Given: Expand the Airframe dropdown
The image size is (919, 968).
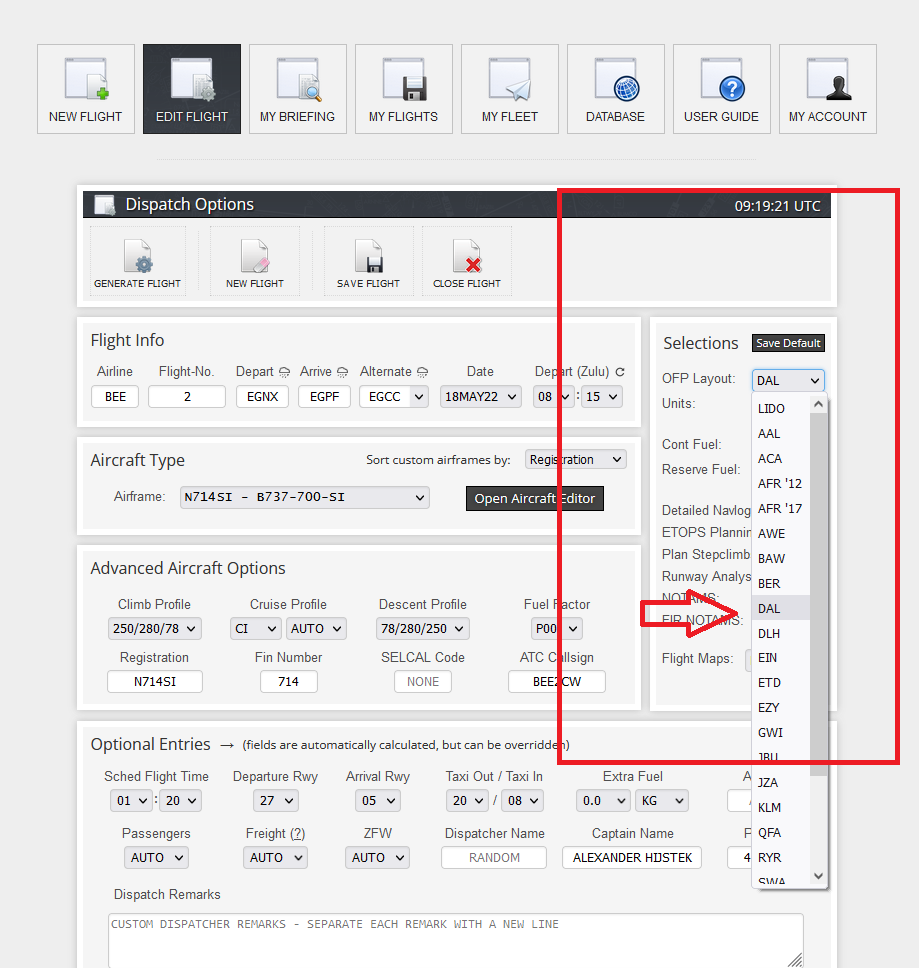Looking at the screenshot, I should pyautogui.click(x=305, y=497).
